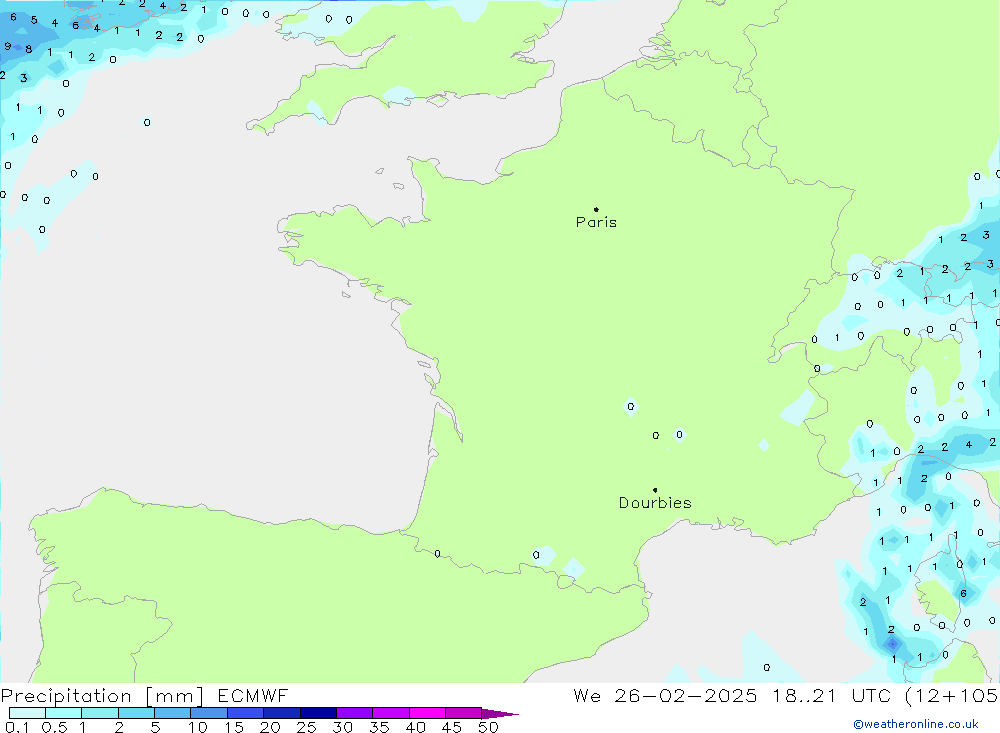Click the 15 legend scale value

[234, 727]
